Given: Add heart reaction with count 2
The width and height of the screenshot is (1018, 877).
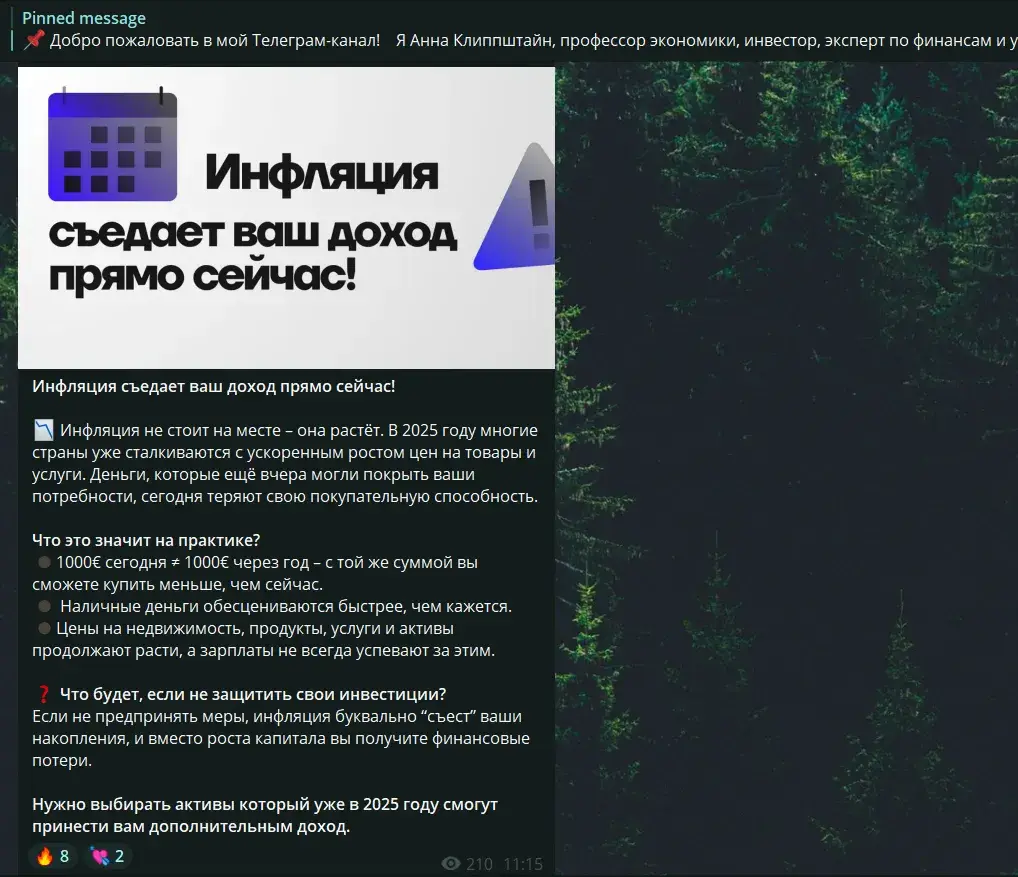Looking at the screenshot, I should pyautogui.click(x=108, y=856).
